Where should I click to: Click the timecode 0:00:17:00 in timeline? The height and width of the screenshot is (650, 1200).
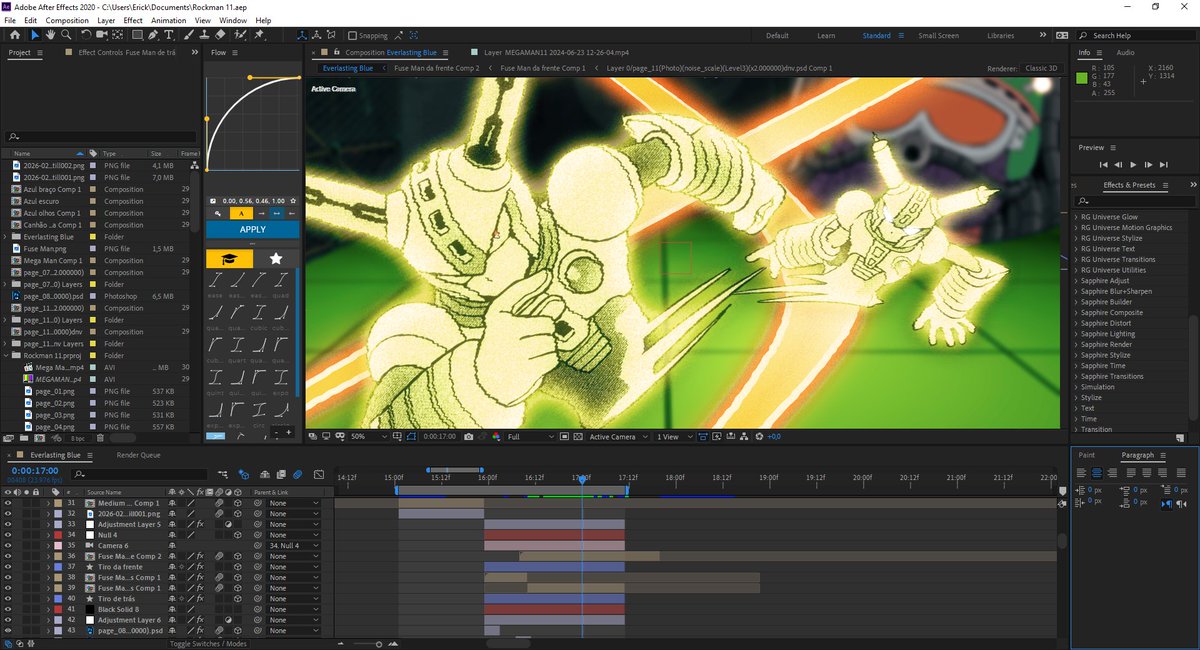click(34, 470)
